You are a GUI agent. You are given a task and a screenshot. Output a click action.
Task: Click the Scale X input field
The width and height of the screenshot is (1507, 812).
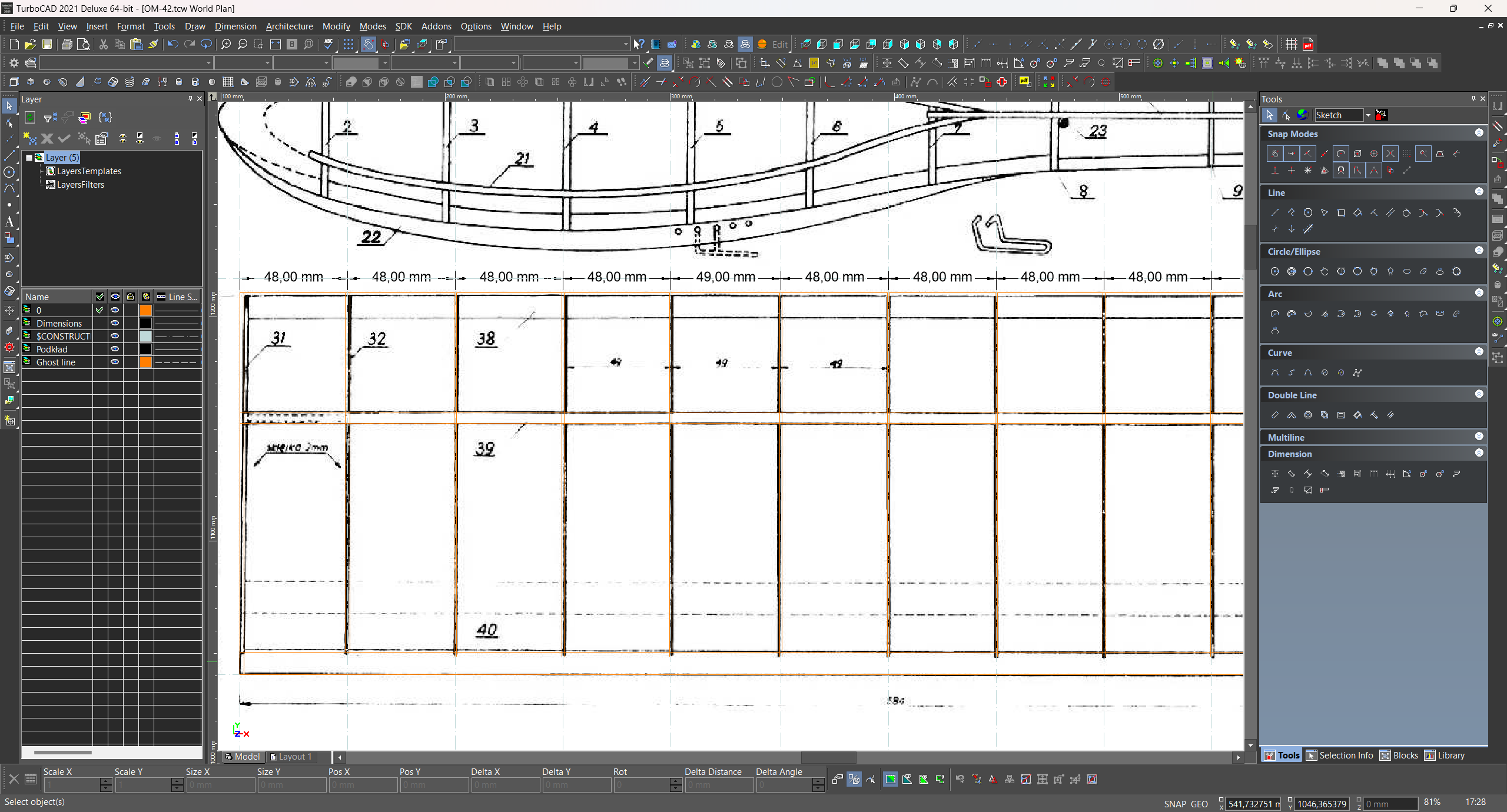click(72, 785)
